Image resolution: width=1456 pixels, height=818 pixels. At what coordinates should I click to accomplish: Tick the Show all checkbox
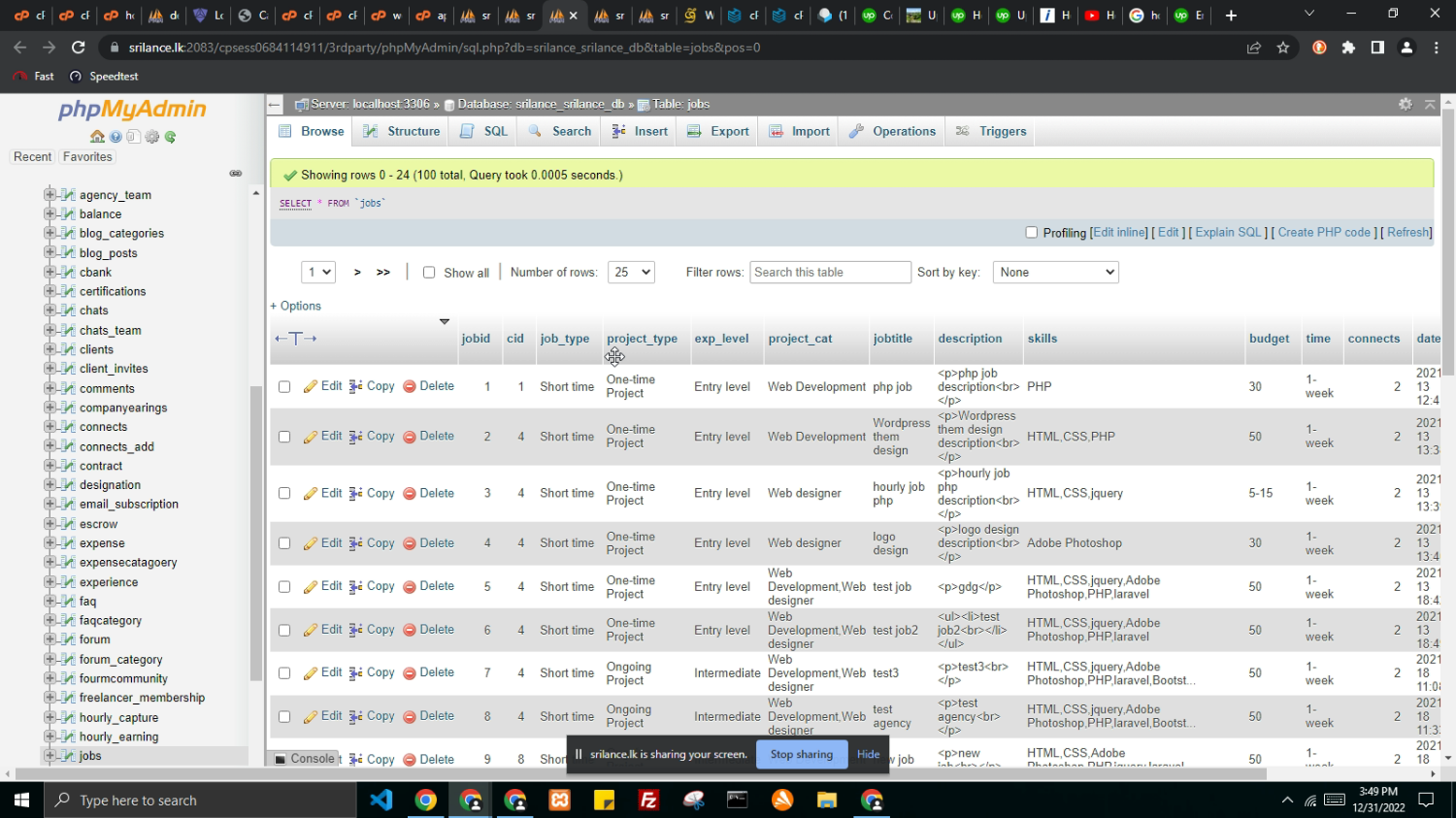point(429,273)
